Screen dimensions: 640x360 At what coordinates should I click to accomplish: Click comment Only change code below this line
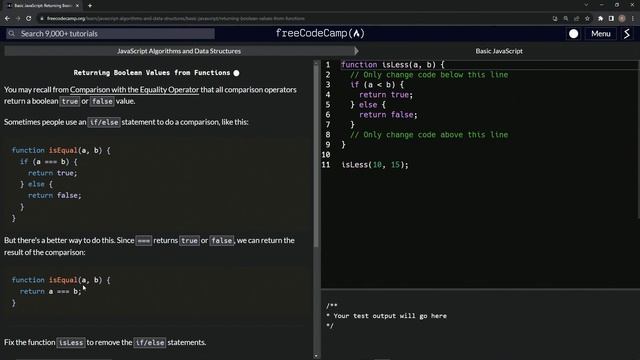pyautogui.click(x=429, y=75)
